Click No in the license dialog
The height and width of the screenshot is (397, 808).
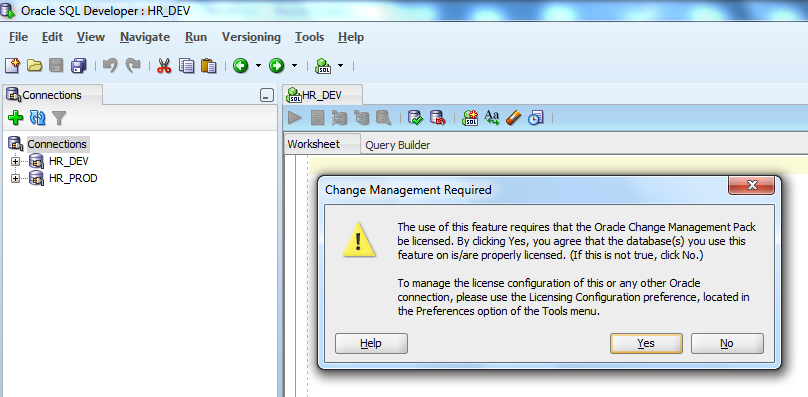[x=727, y=343]
